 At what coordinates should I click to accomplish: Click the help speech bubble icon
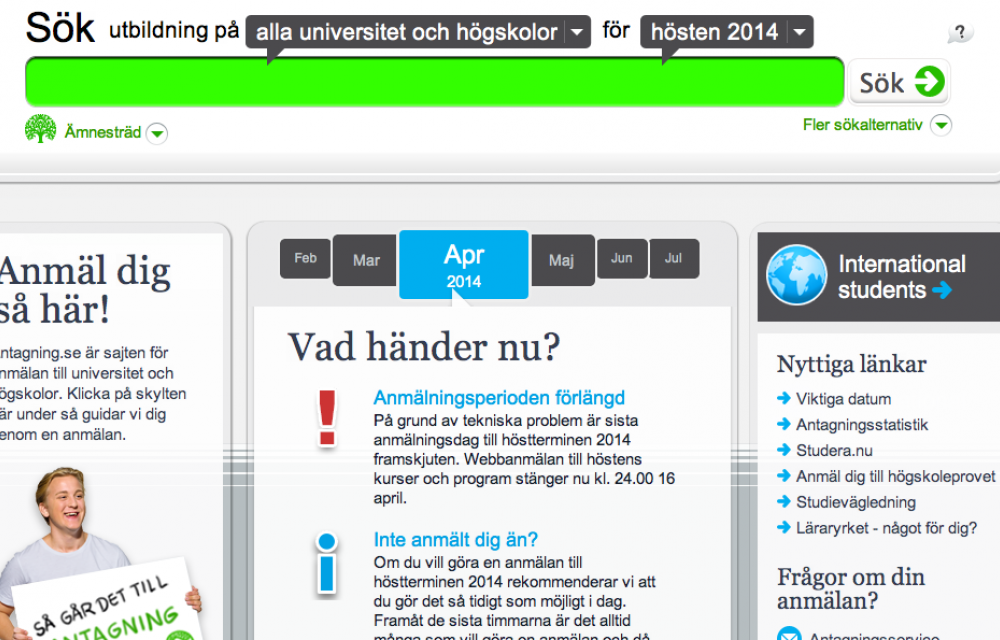[x=960, y=33]
